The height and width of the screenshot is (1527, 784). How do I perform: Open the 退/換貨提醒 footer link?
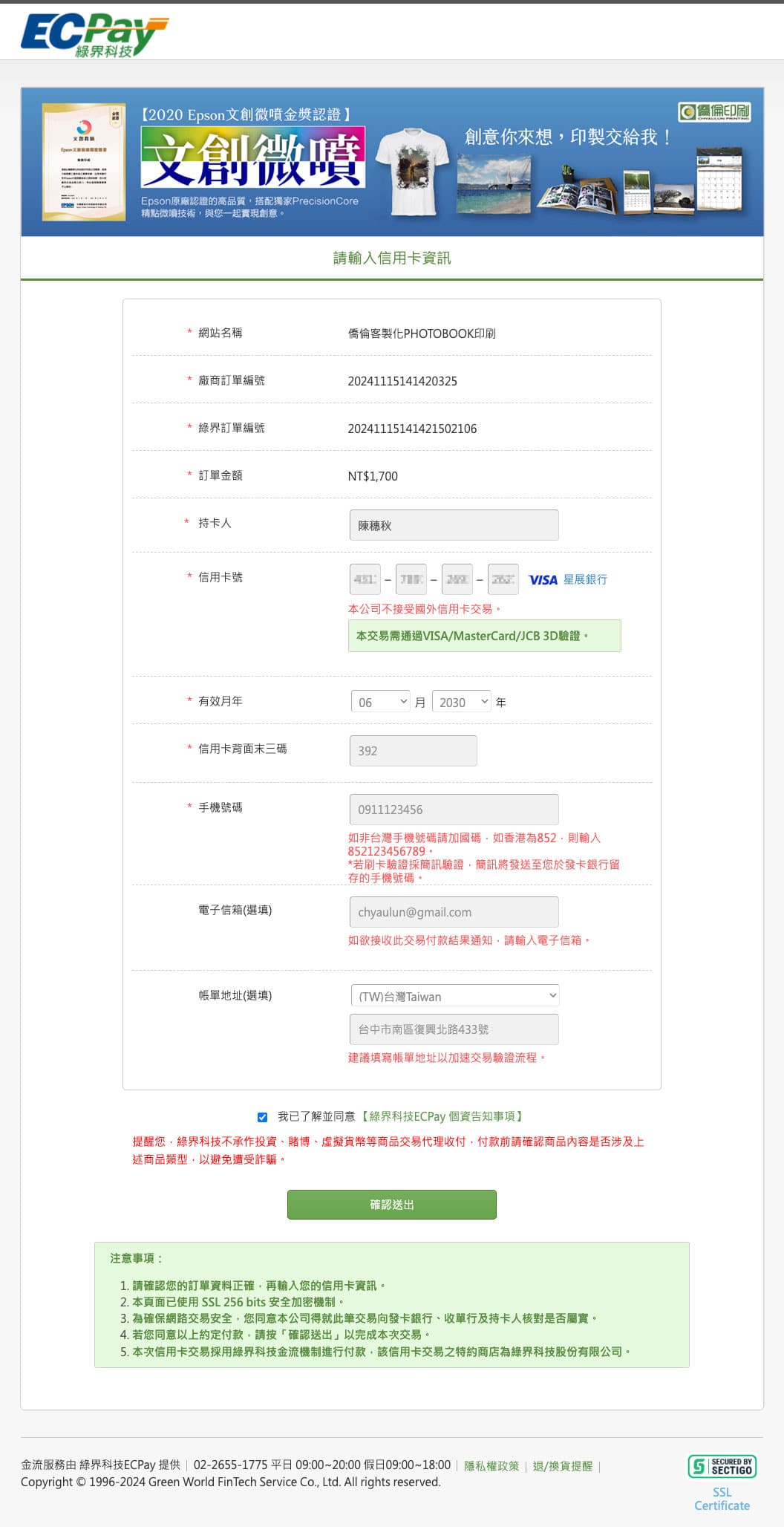click(x=563, y=1466)
